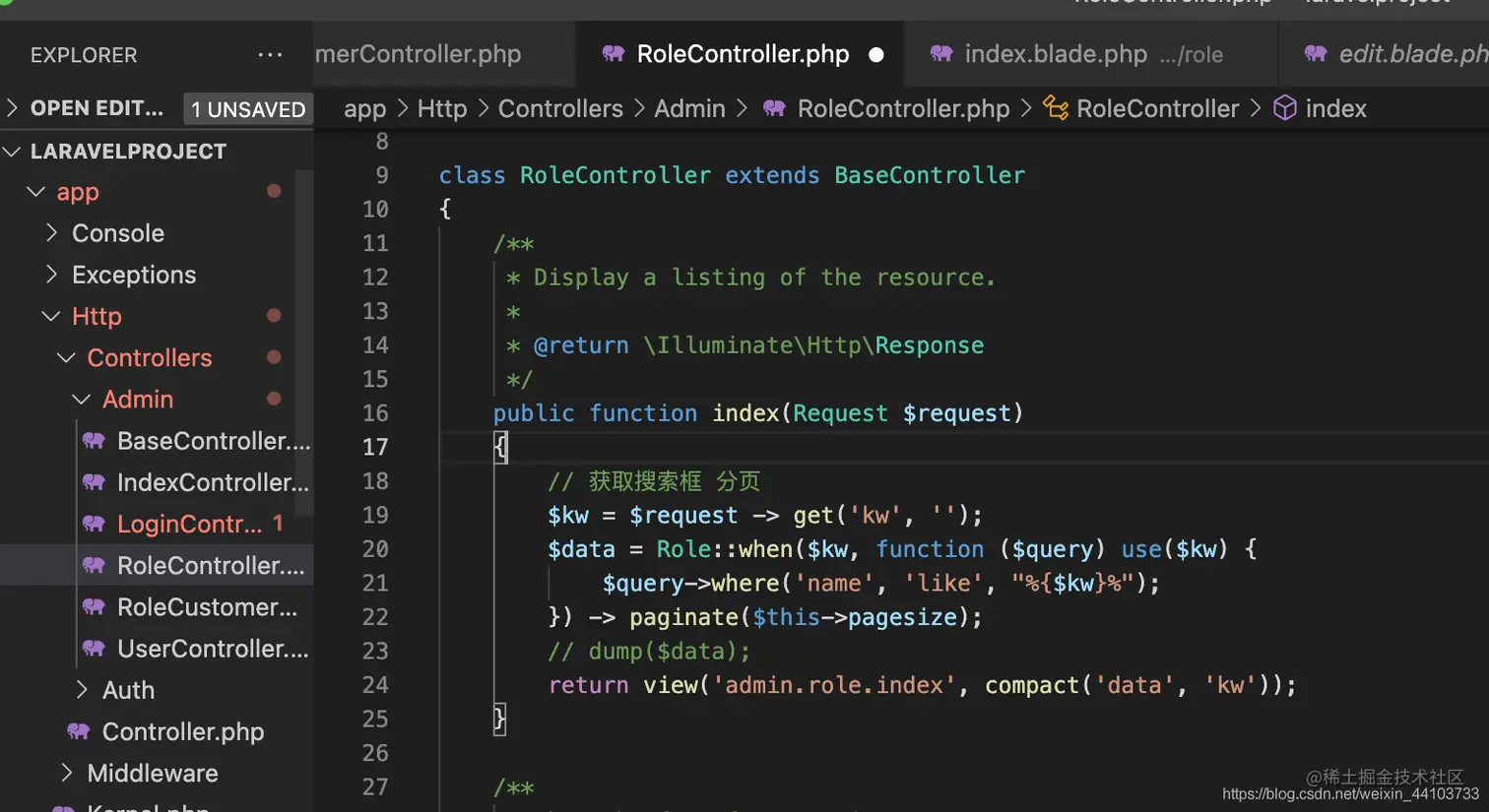The image size is (1489, 812).
Task: Click app in the breadcrumb path
Action: [364, 108]
